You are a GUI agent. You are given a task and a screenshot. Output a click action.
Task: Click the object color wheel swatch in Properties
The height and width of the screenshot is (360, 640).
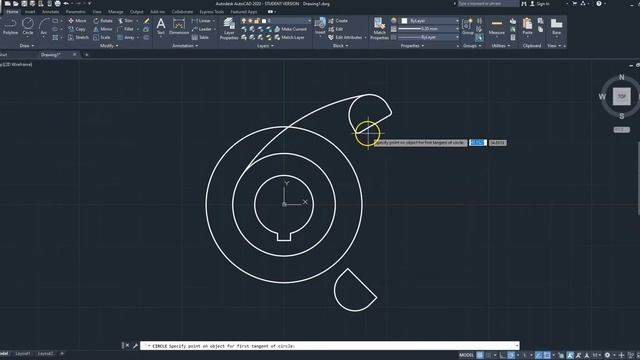pyautogui.click(x=393, y=20)
